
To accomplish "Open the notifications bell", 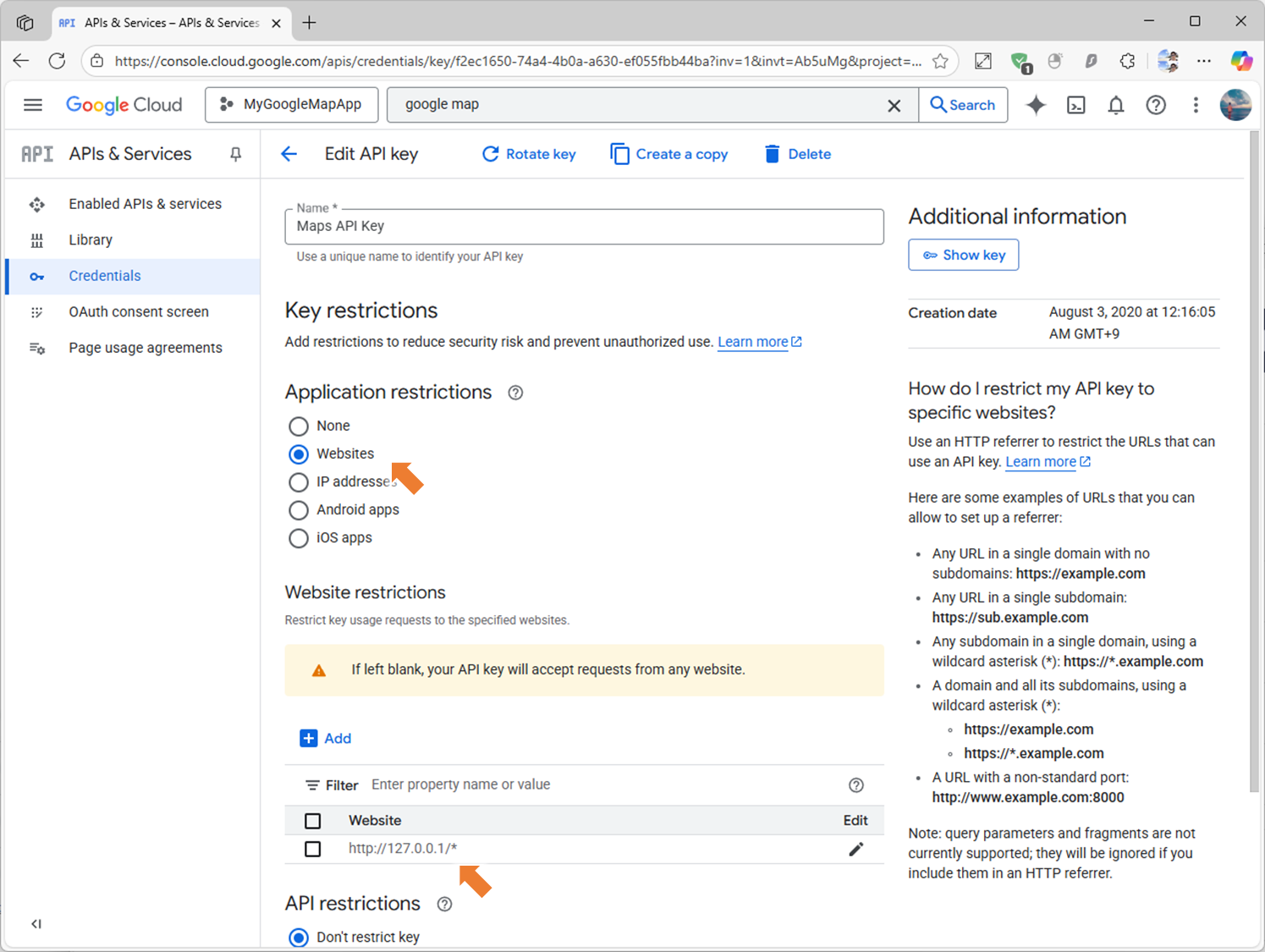I will [x=1116, y=105].
